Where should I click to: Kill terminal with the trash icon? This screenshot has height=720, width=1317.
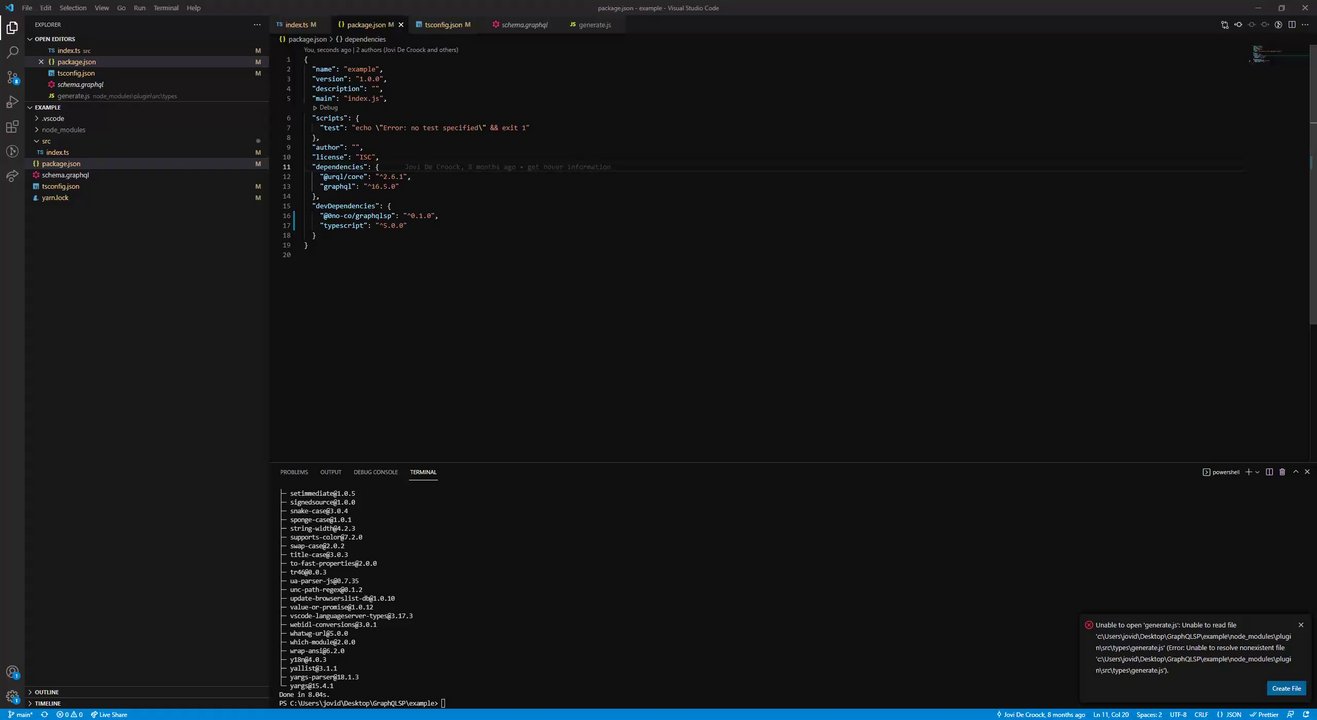click(x=1282, y=472)
